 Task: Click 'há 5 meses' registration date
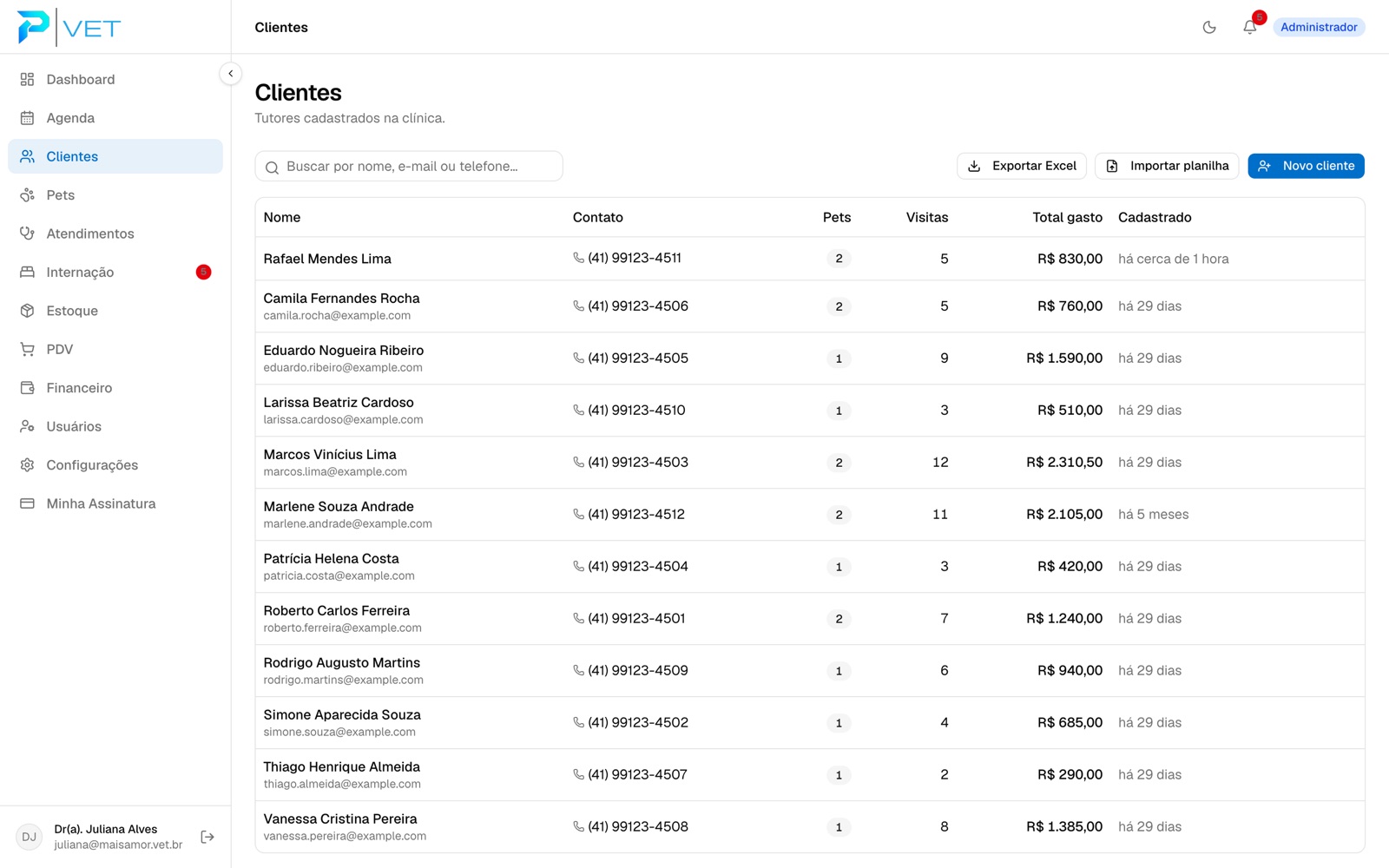pyautogui.click(x=1154, y=514)
